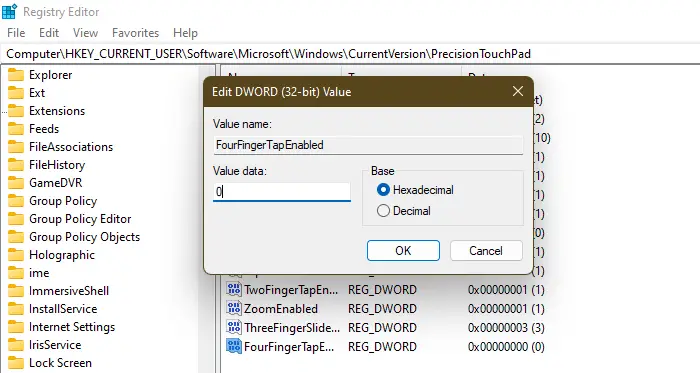
Task: Close the Edit DWORD dialog
Action: click(x=518, y=91)
